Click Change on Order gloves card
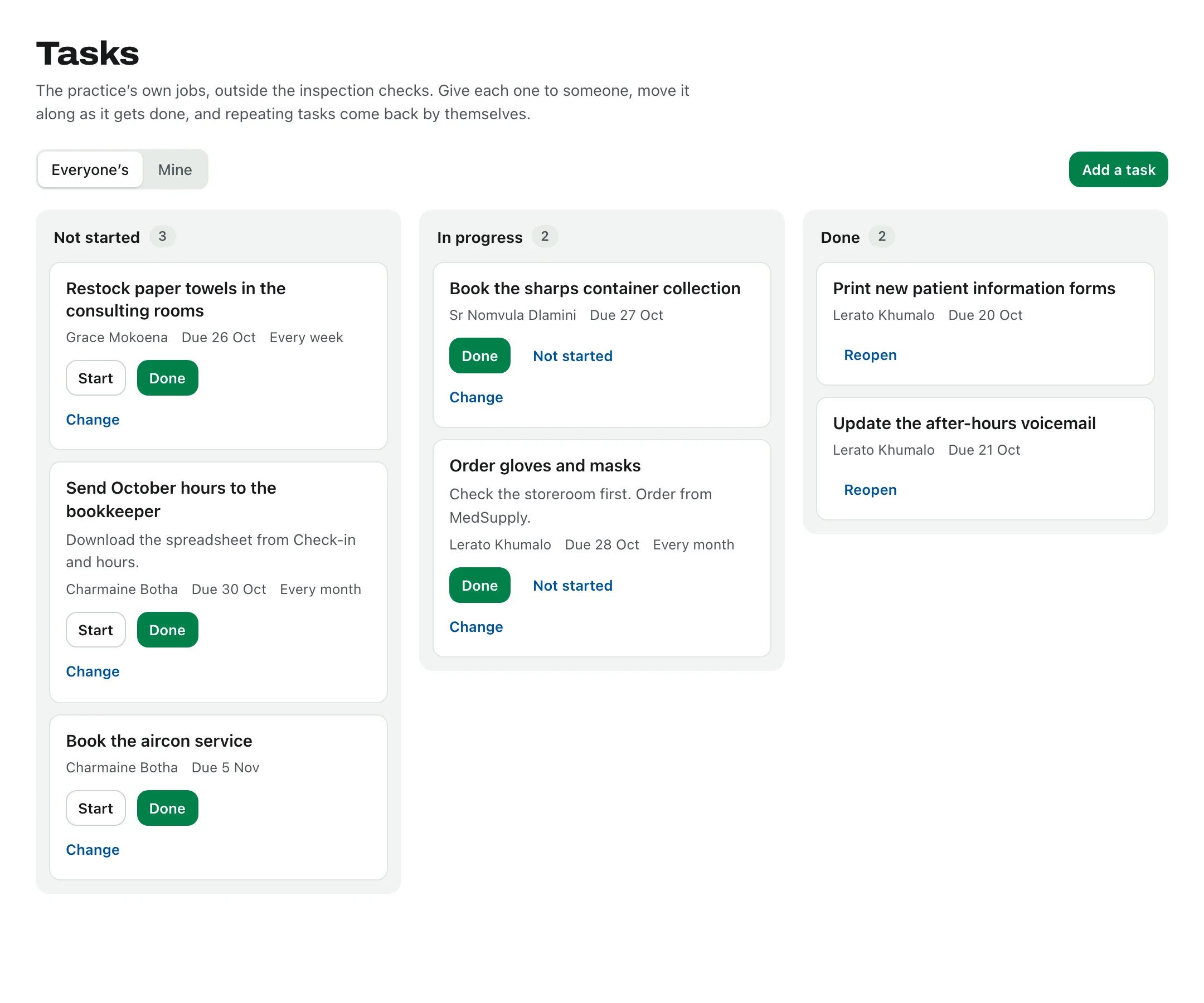The height and width of the screenshot is (1003, 1204). pos(477,626)
